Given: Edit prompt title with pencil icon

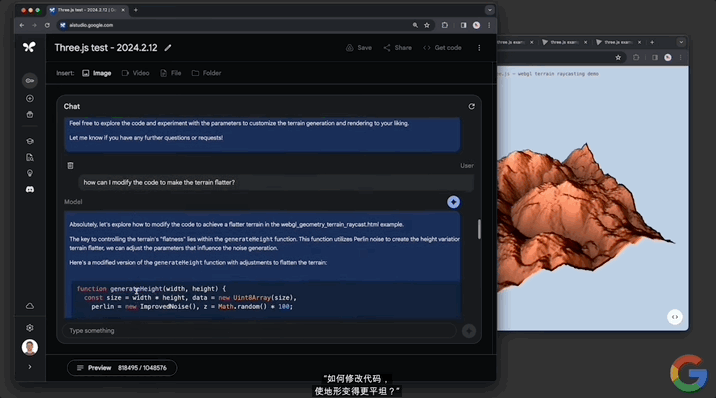Looking at the screenshot, I should click(x=168, y=48).
